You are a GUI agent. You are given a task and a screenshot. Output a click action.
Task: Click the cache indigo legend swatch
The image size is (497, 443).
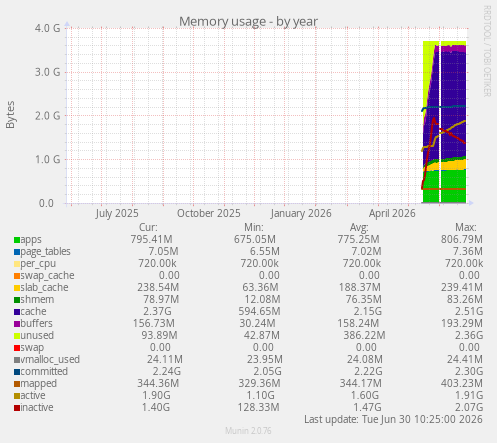[17, 312]
